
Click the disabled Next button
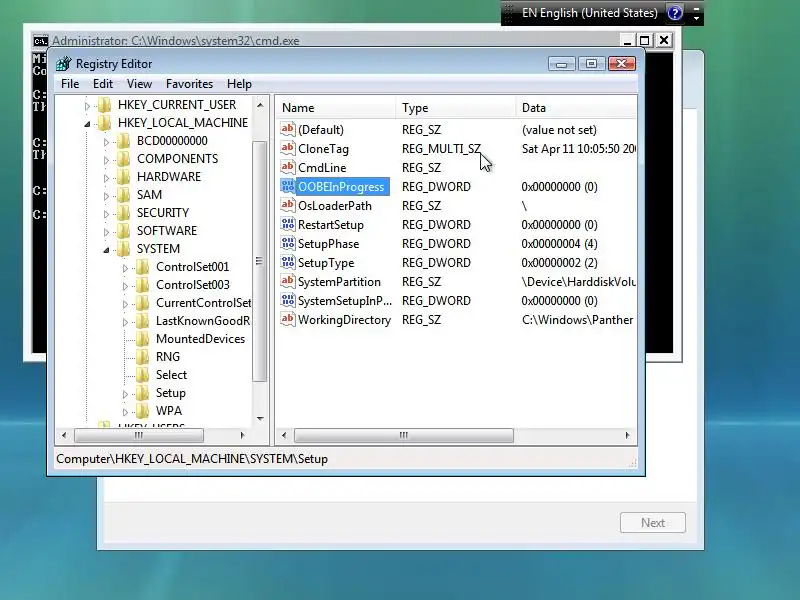[653, 522]
